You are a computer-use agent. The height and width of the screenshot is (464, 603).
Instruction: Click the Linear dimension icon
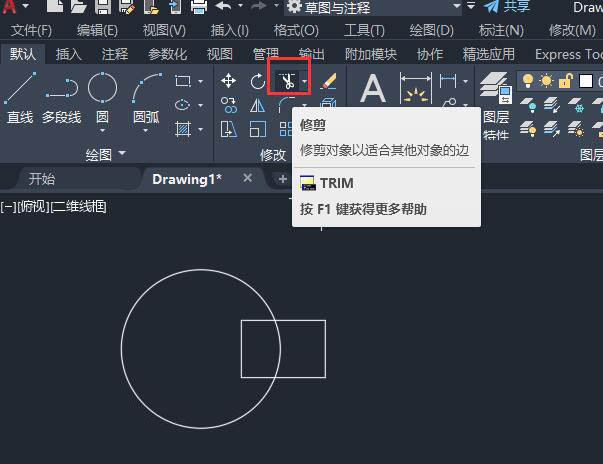448,81
